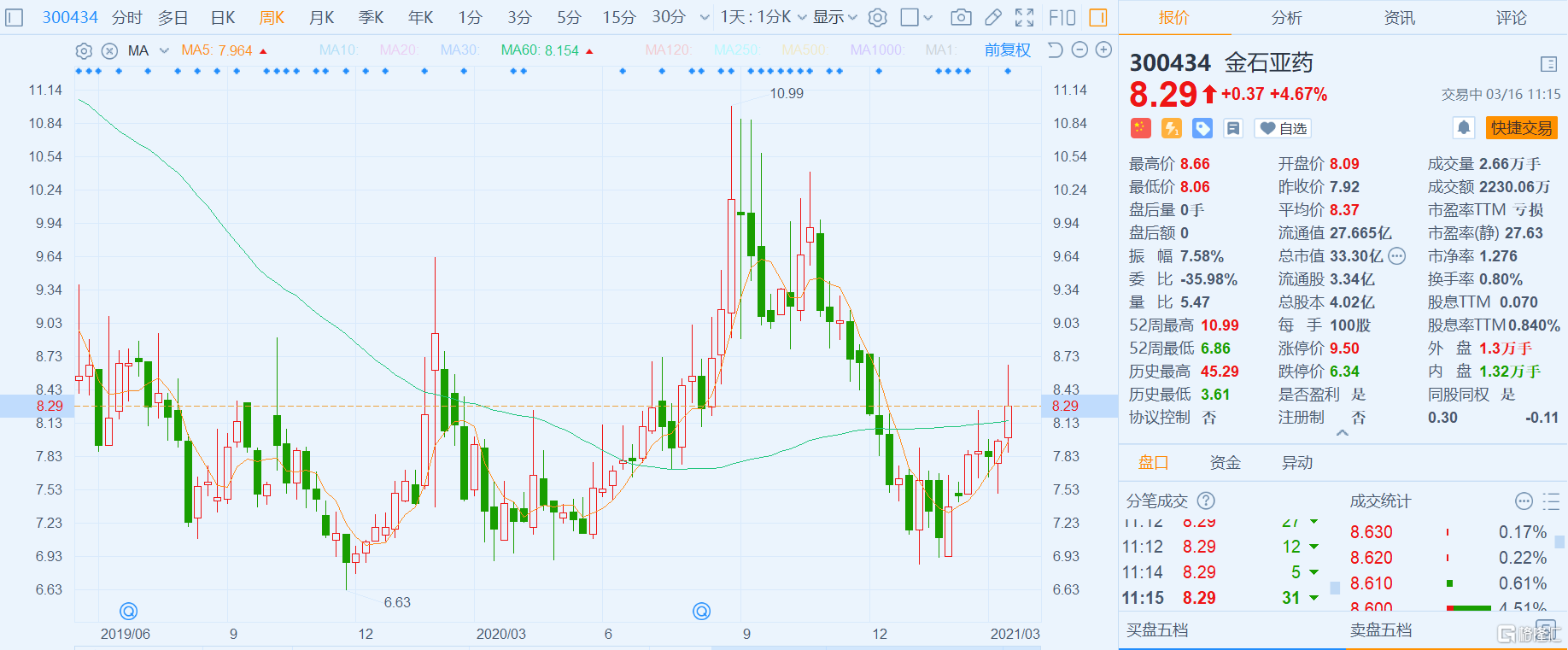This screenshot has height=650, width=1568.
Task: Open the 资讯 tab
Action: pyautogui.click(x=1399, y=17)
